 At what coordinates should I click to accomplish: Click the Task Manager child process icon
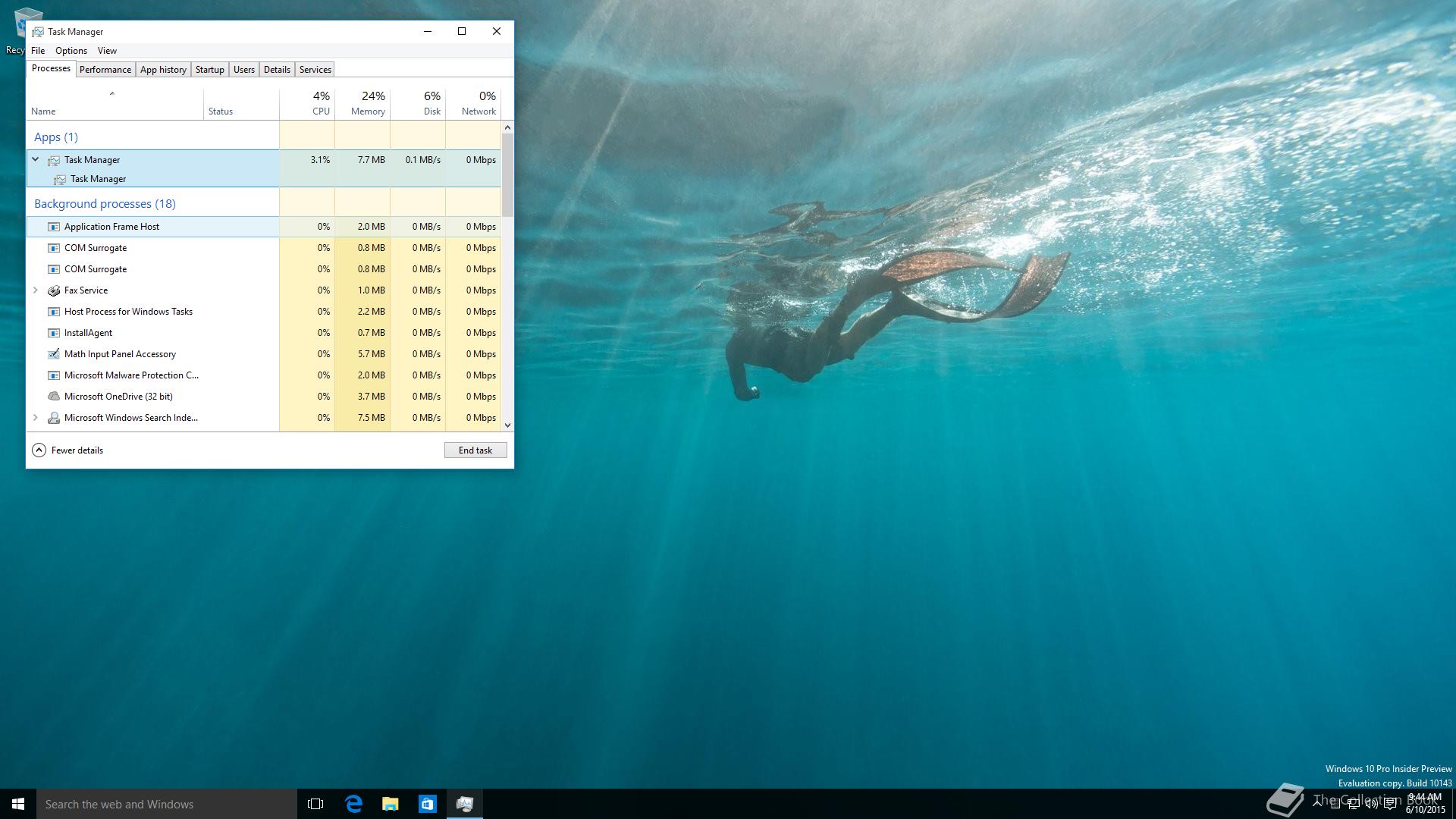[60, 179]
